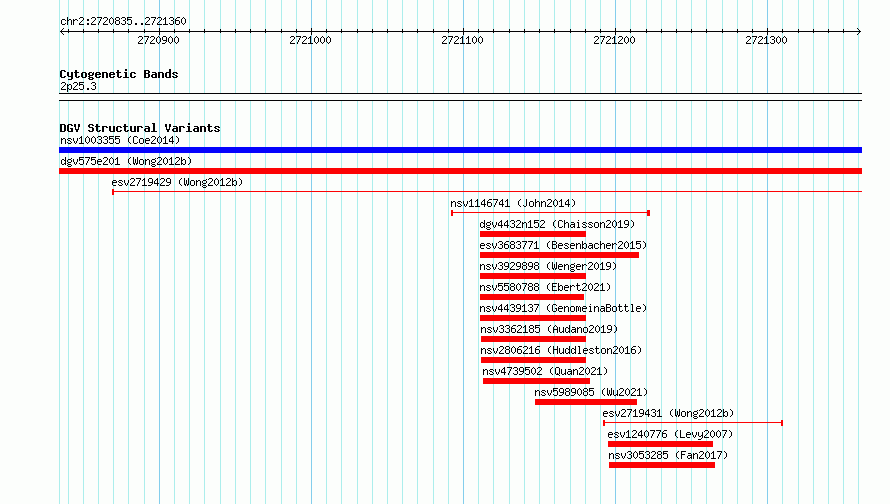Screen dimensions: 890x504
Task: Click the Cytogenetic Bands track title
Action: point(119,74)
